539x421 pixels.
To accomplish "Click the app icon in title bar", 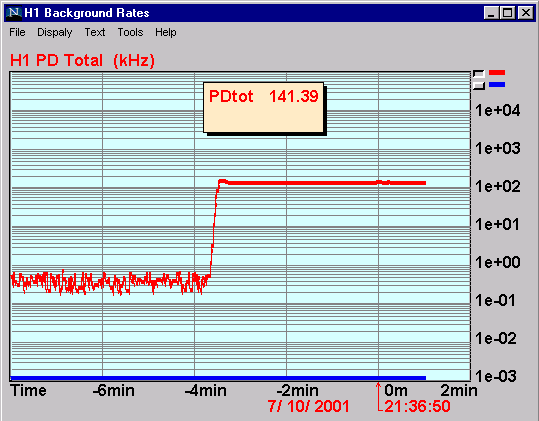I will click(x=14, y=13).
